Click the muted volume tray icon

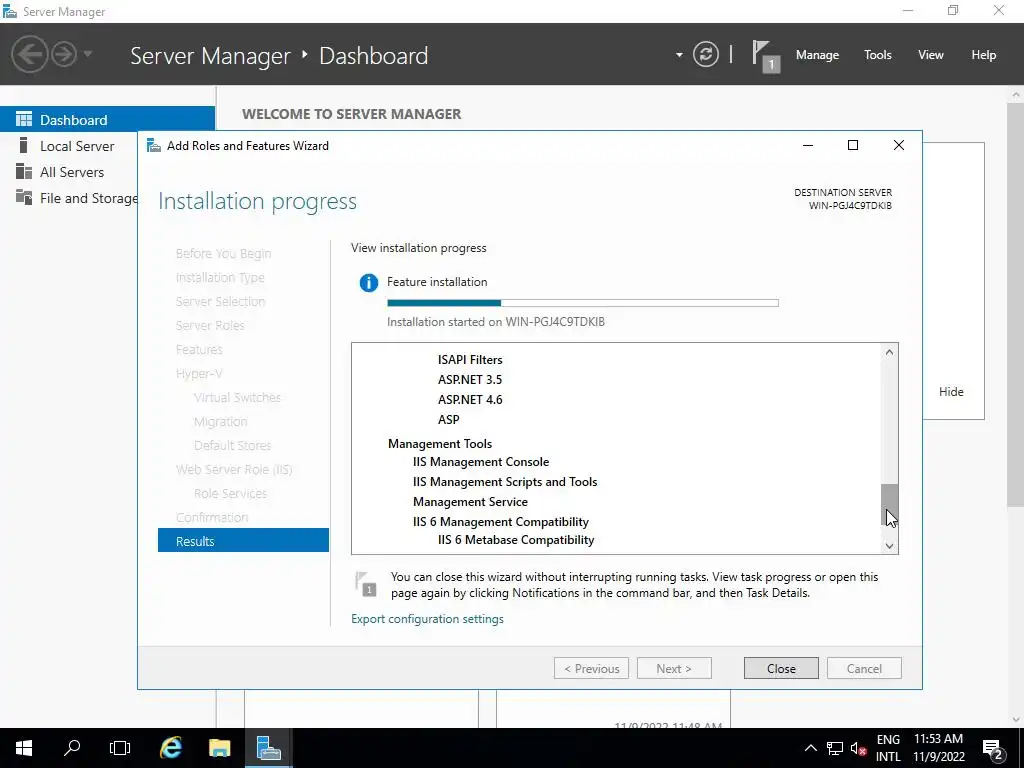pyautogui.click(x=858, y=748)
